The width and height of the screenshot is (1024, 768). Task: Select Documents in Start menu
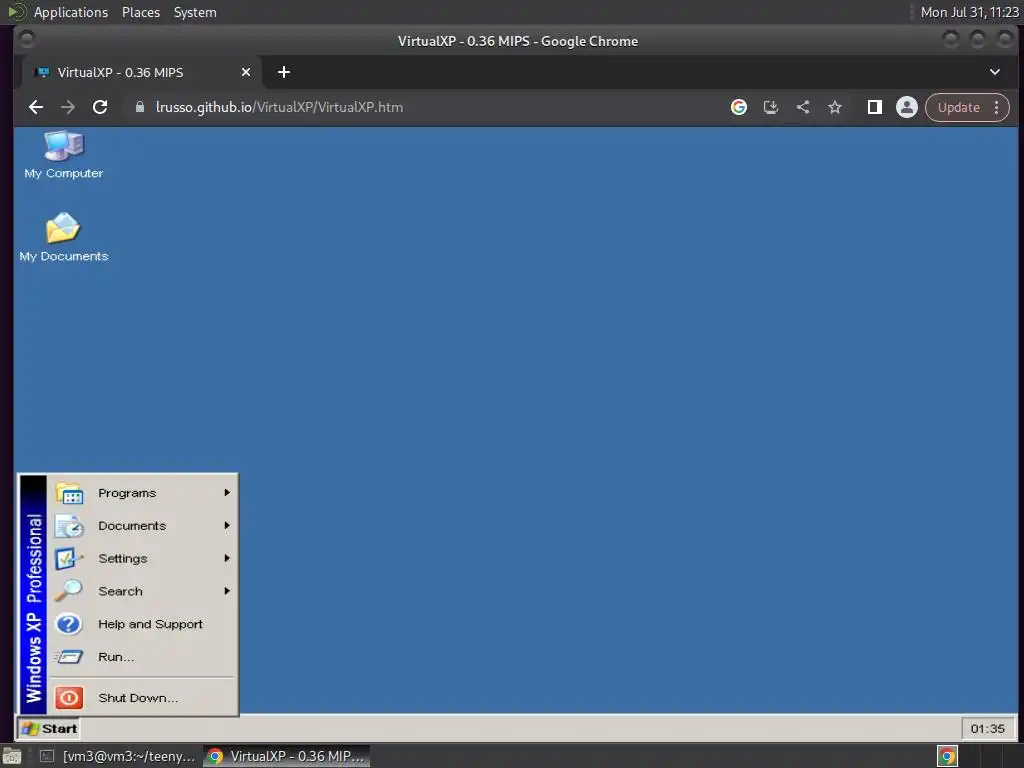(142, 526)
